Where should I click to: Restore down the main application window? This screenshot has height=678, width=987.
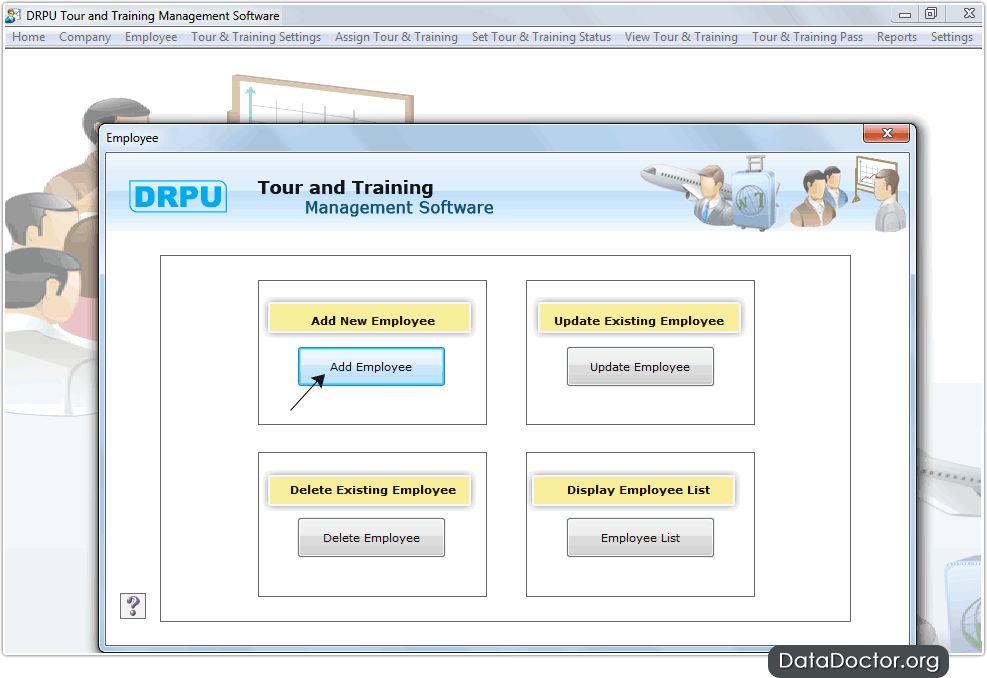point(931,14)
